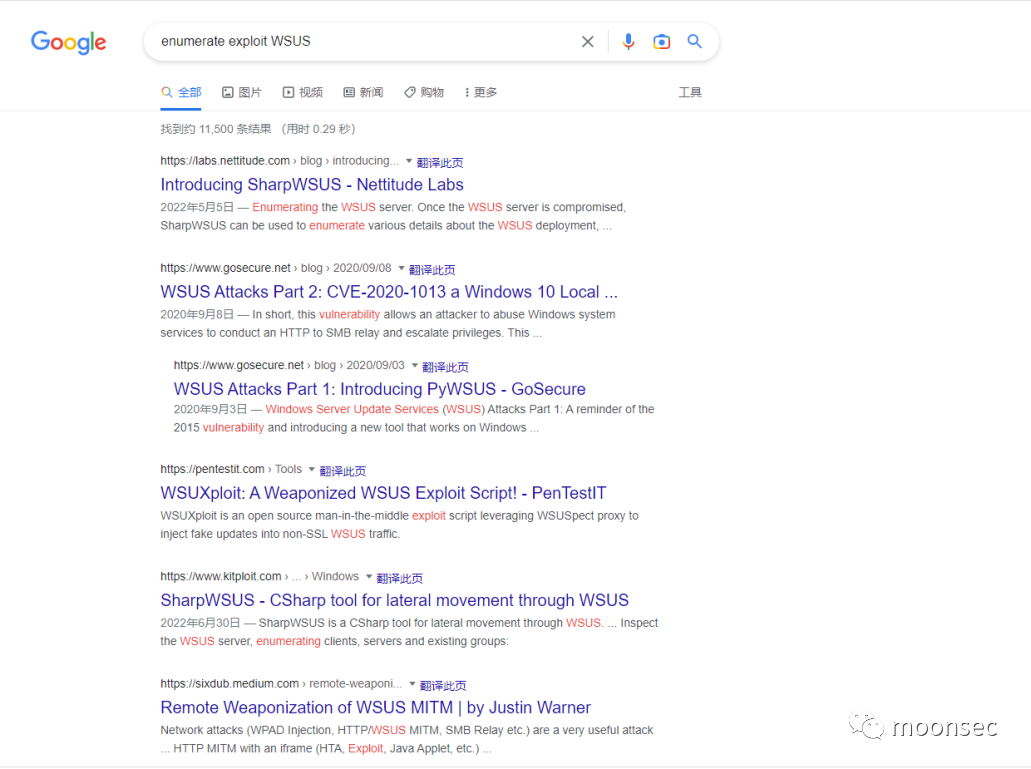Click the snippet date 2022年6月30日

pos(201,622)
